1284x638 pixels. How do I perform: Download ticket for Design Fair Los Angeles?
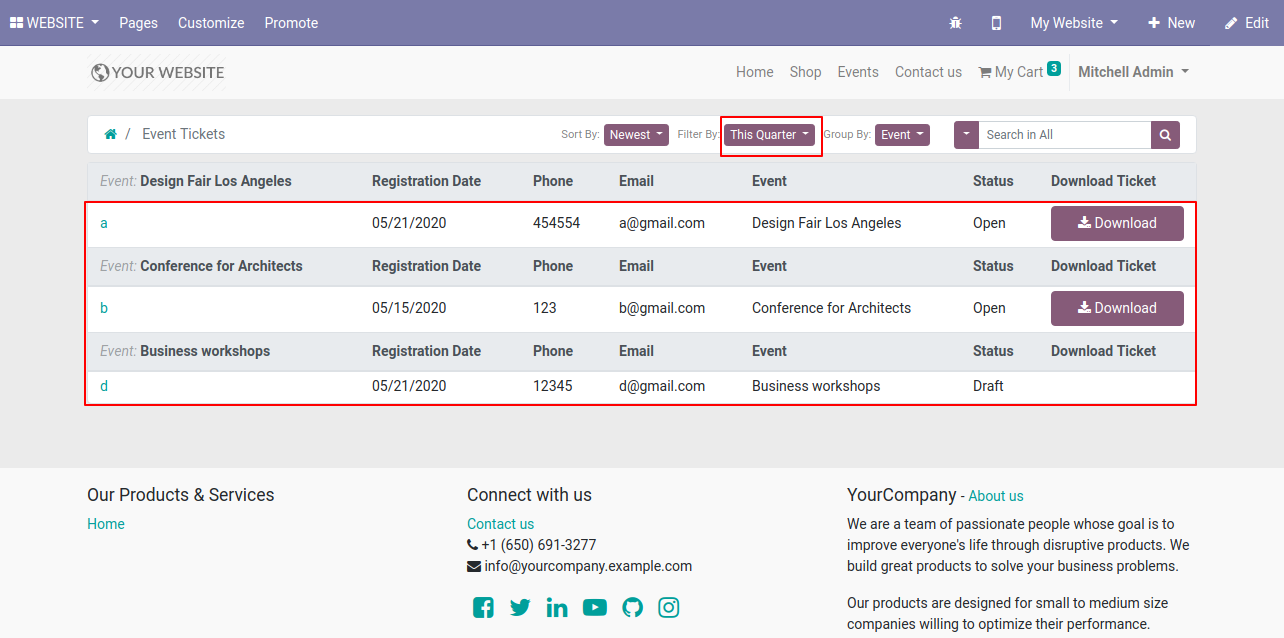pos(1117,223)
